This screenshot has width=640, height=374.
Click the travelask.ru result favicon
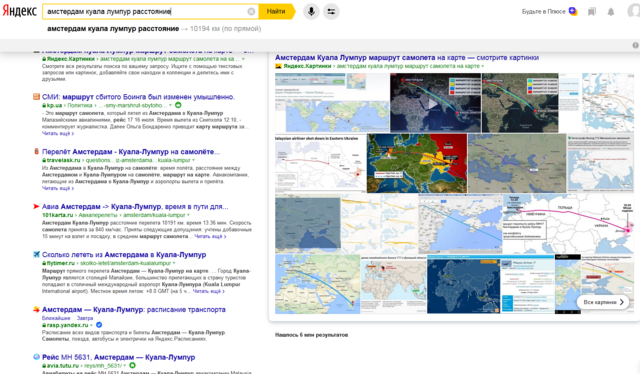point(36,151)
